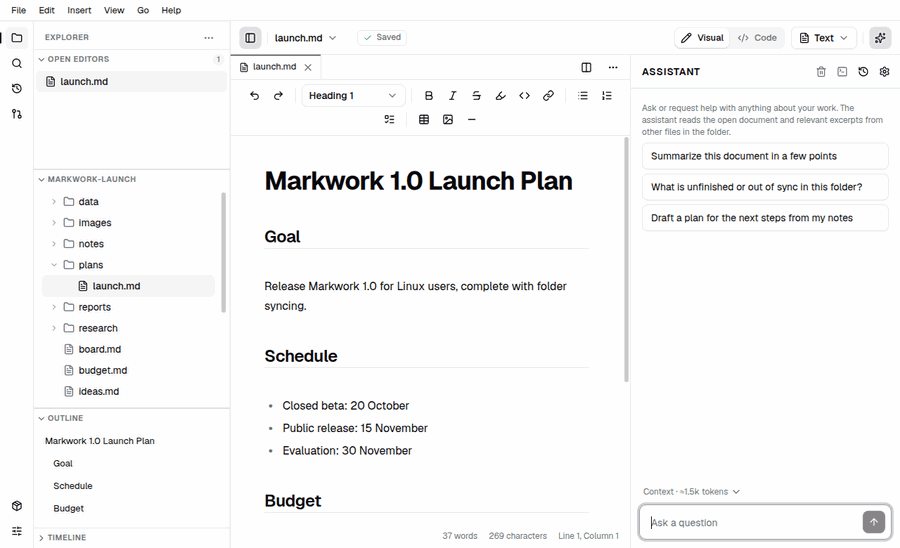The height and width of the screenshot is (548, 900).
Task: Open assistant chat history icon
Action: 863,72
